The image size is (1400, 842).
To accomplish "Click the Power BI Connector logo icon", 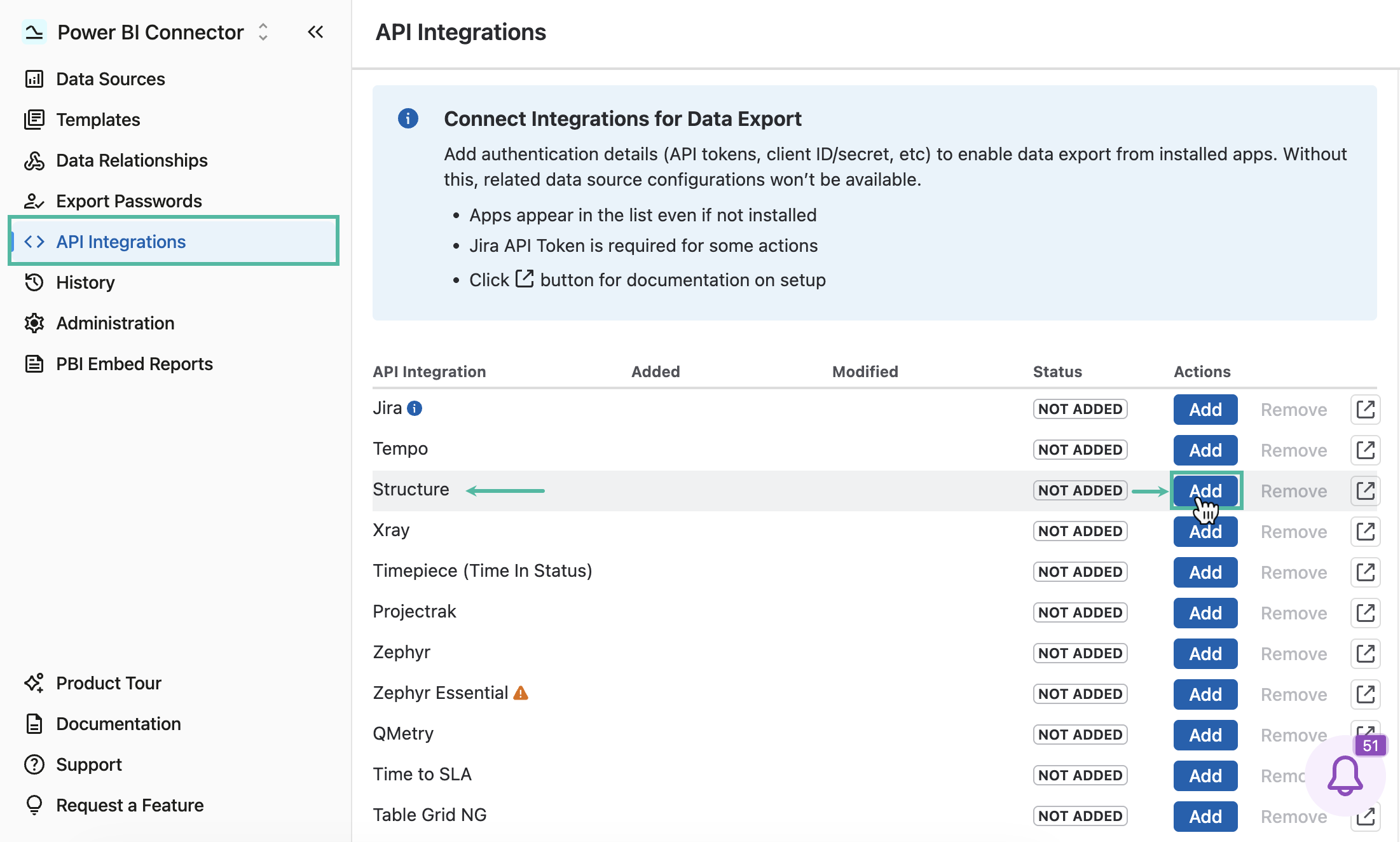I will 34,32.
